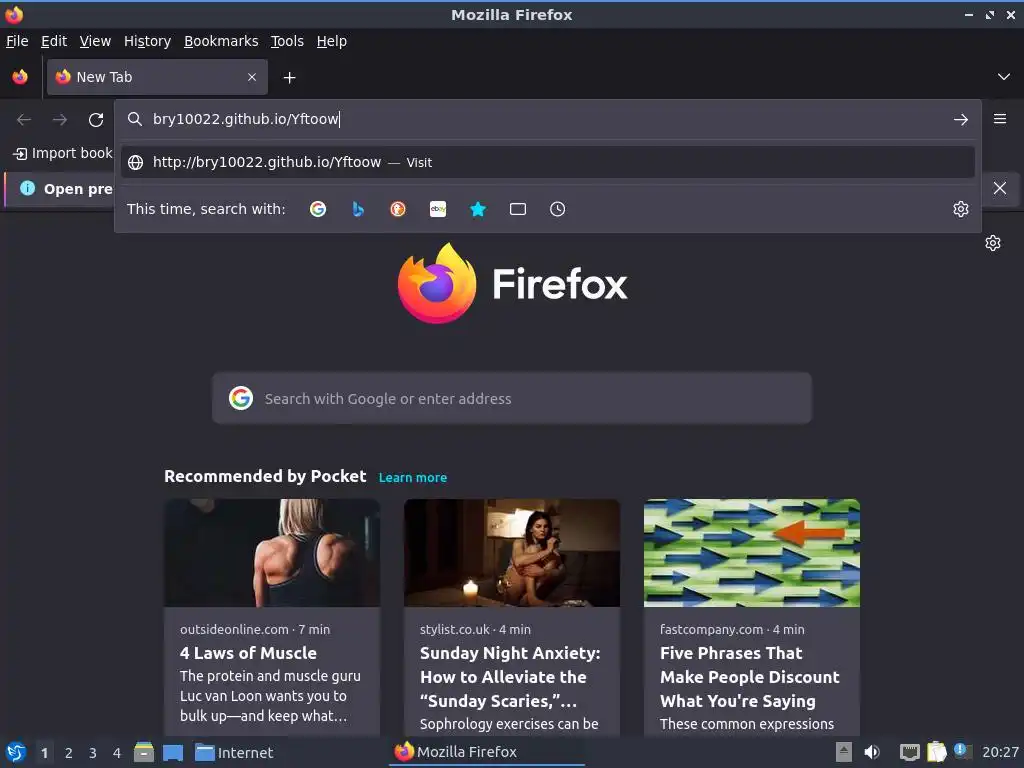Open search settings gear in URL dropdown

pos(960,209)
